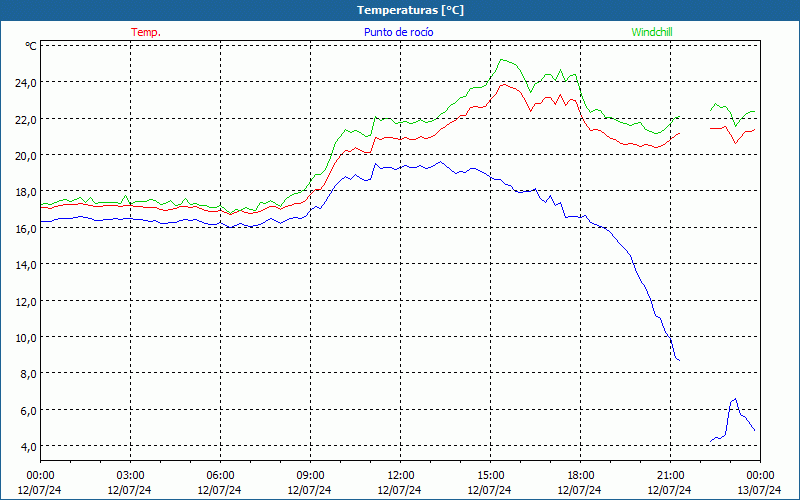The height and width of the screenshot is (500, 800).
Task: Click the '18:00' time axis label
Action: point(580,476)
